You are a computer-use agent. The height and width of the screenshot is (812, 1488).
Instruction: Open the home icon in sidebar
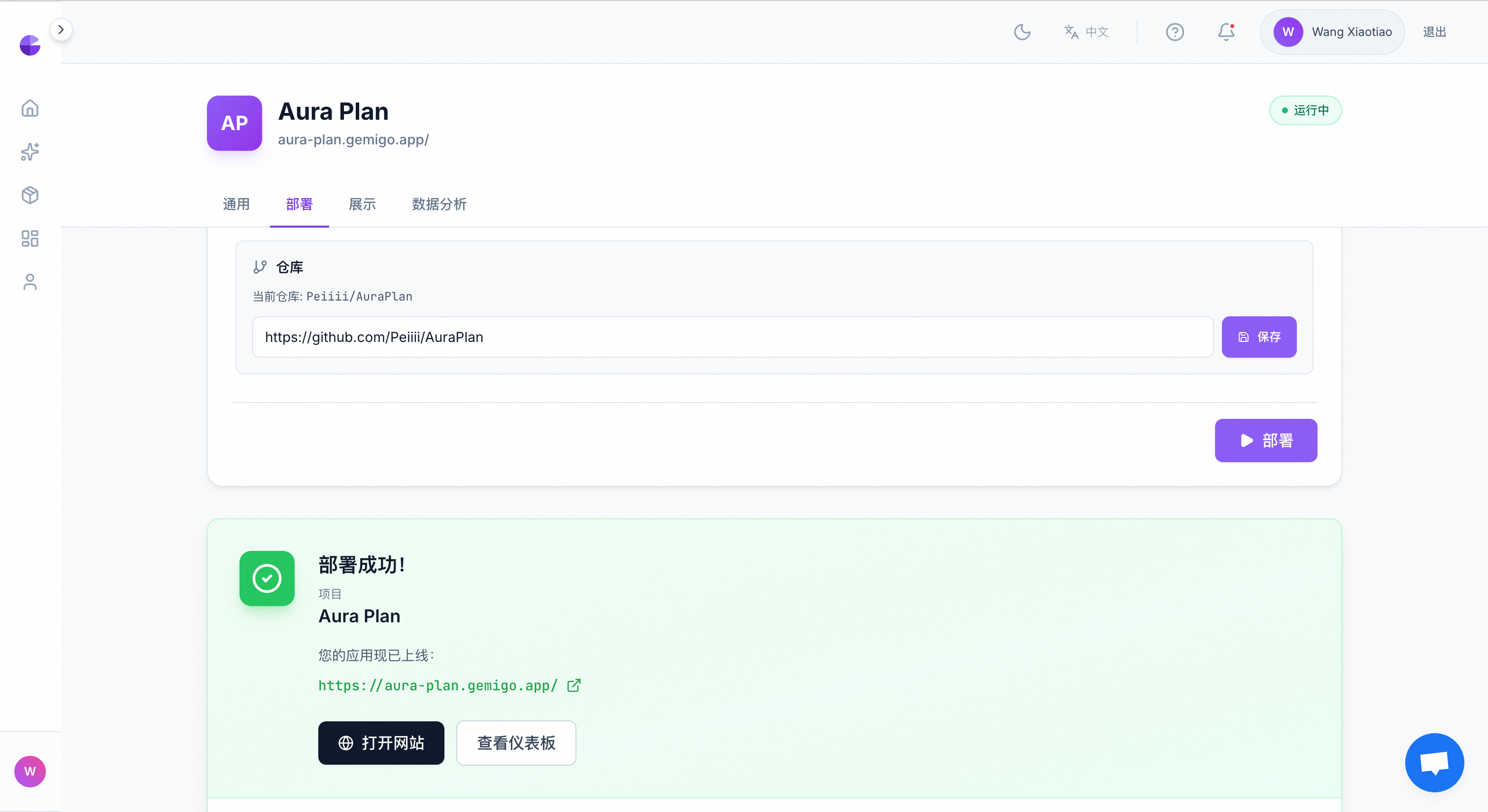[x=30, y=108]
